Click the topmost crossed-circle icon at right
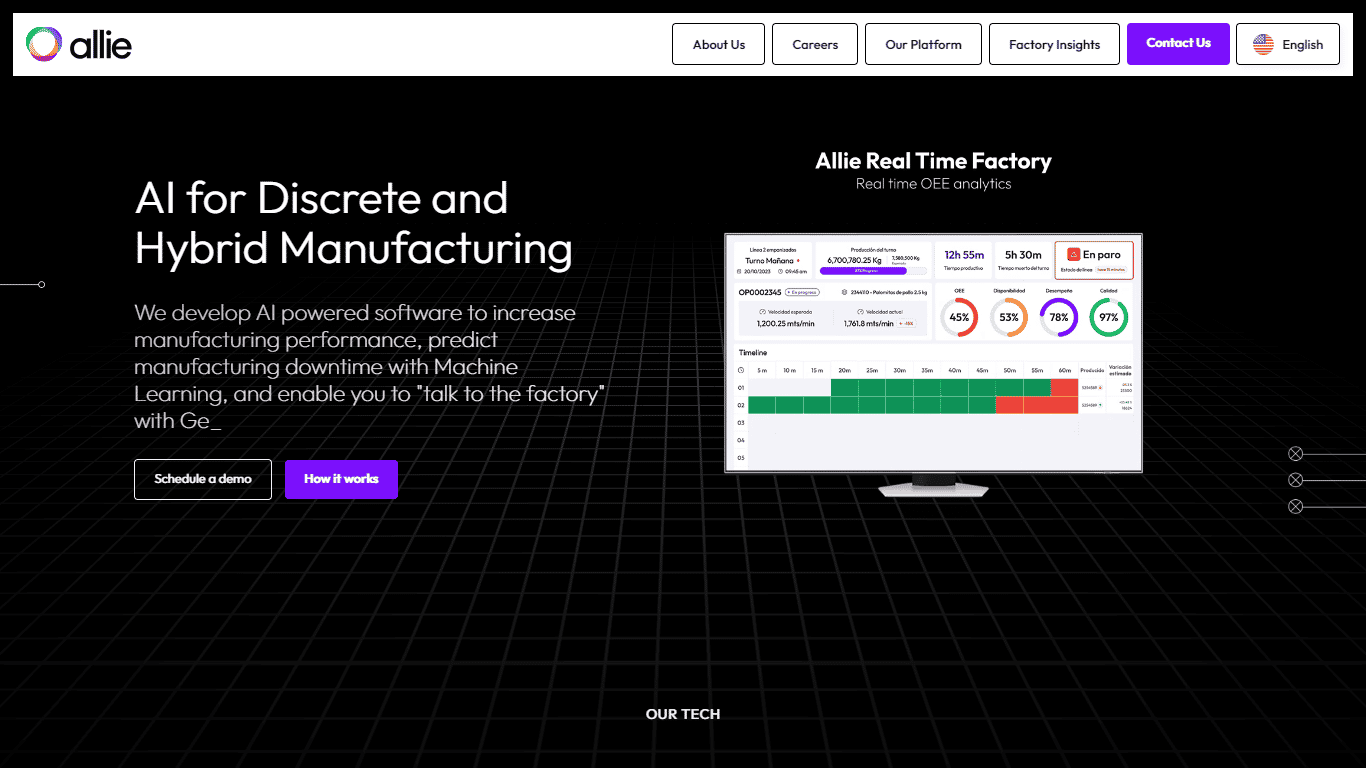 (x=1296, y=454)
